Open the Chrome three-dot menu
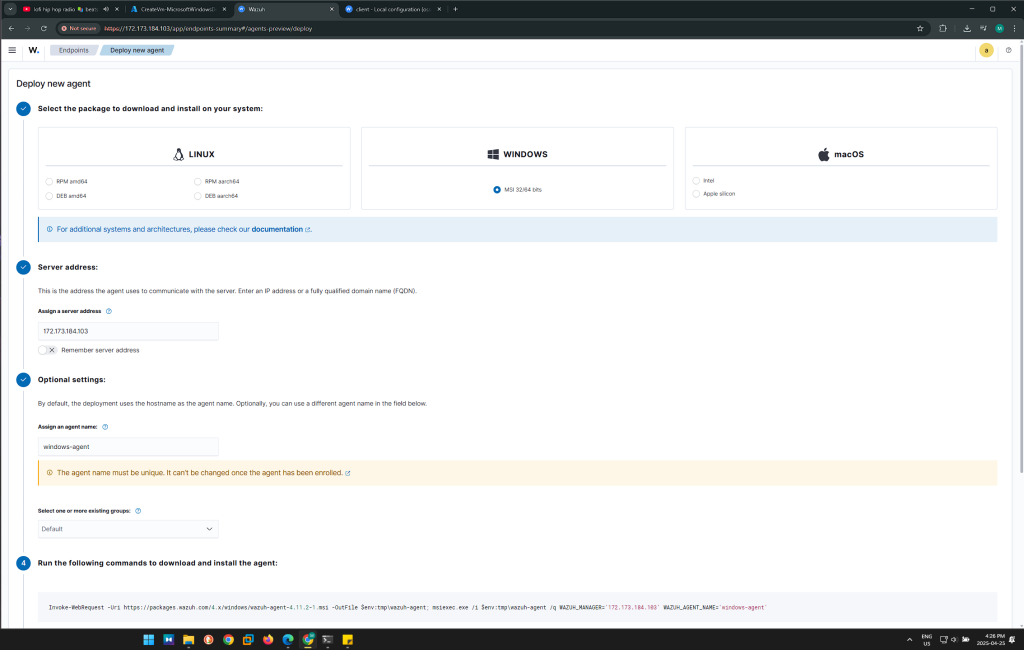The image size is (1024, 650). coord(1014,29)
